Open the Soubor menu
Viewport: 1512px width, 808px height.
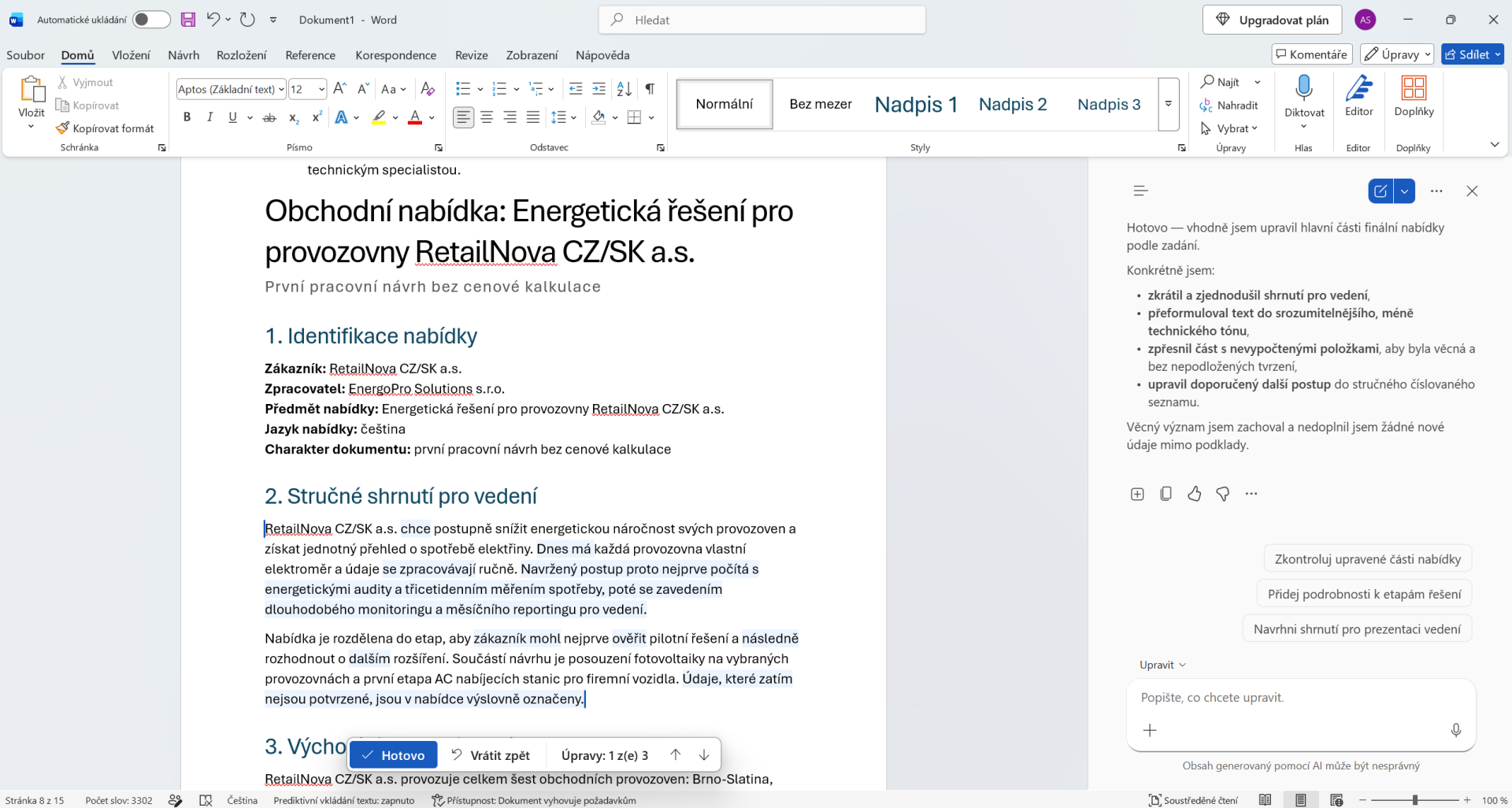(25, 55)
